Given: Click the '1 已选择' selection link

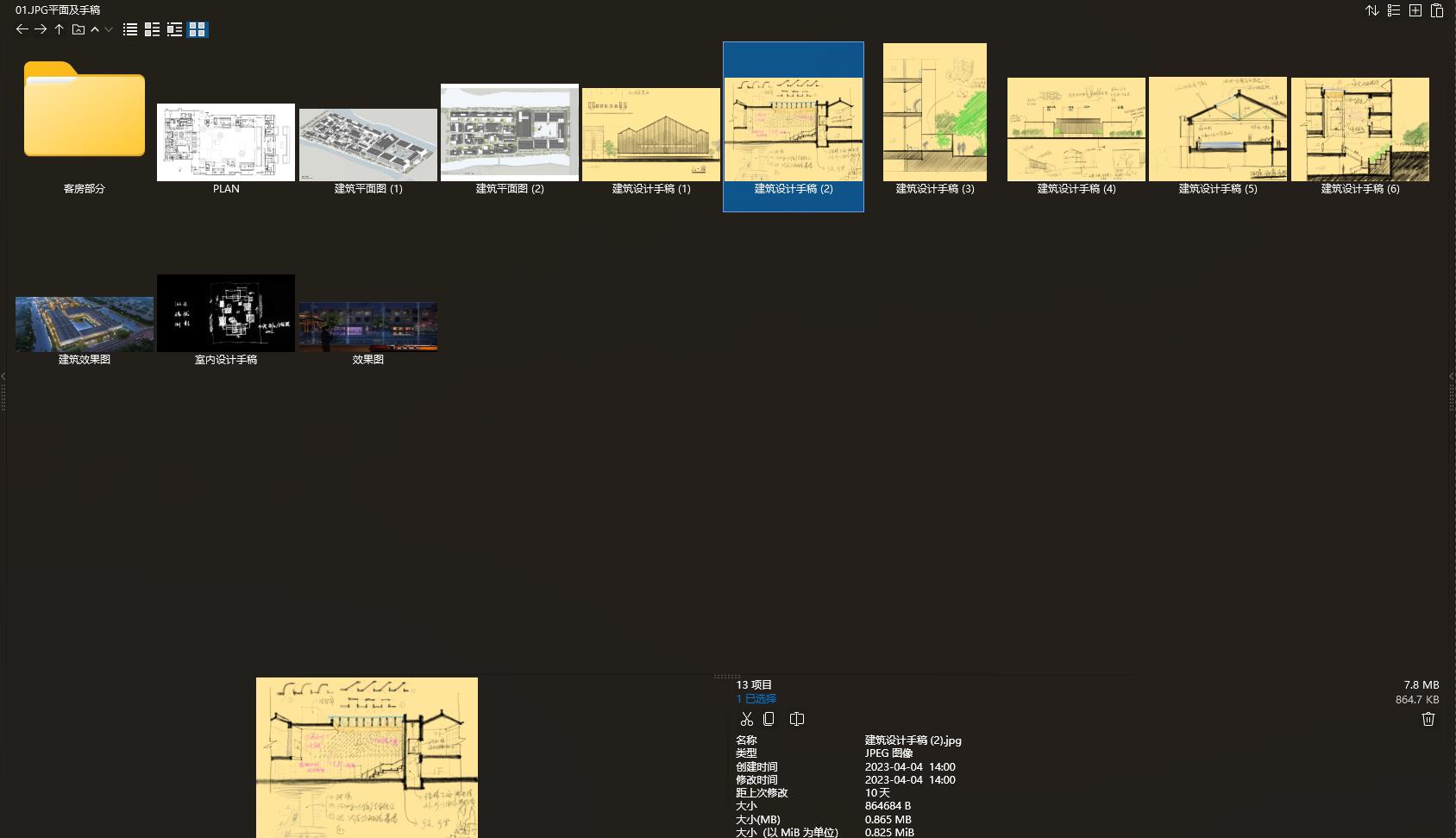Looking at the screenshot, I should click(x=756, y=698).
